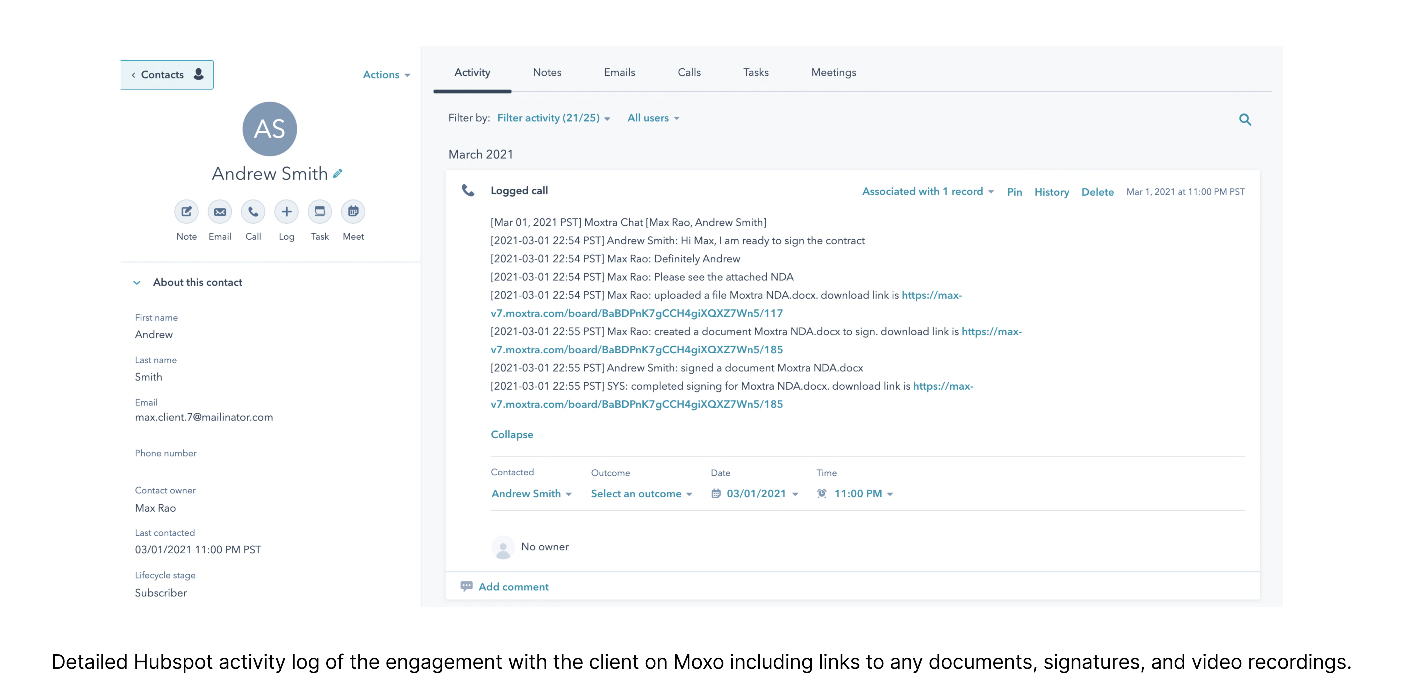Click the activity search magnifier icon
Viewport: 1402px width, 700px height.
(1245, 119)
